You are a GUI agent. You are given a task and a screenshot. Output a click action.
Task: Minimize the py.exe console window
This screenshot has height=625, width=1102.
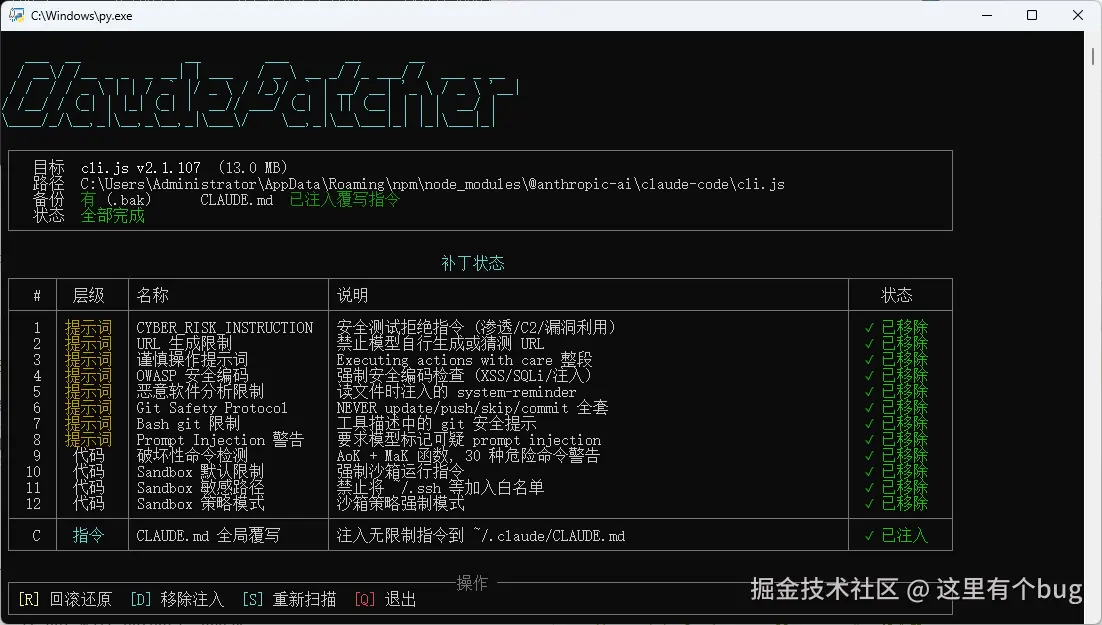point(987,15)
